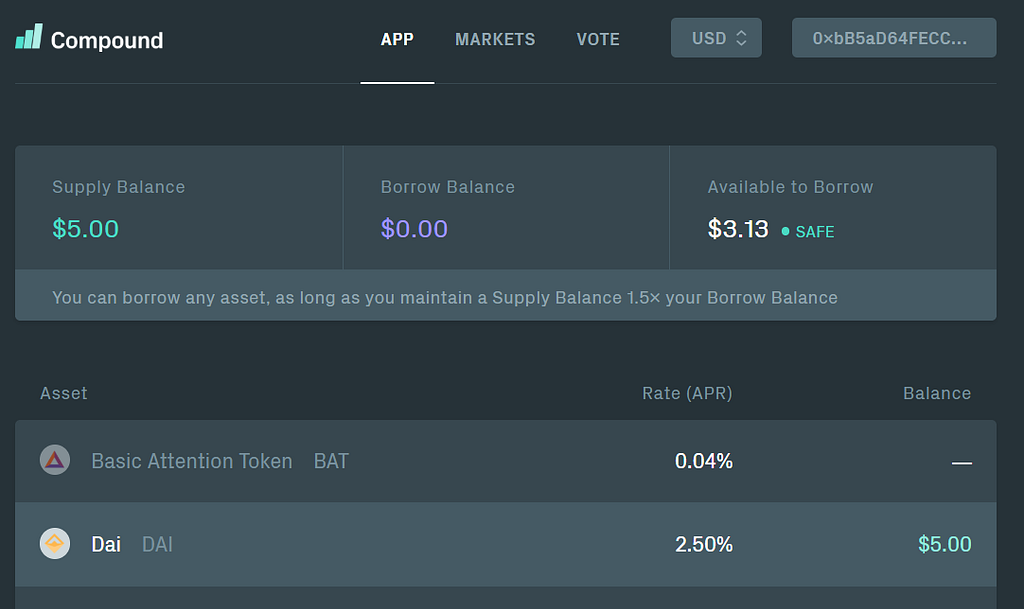Select the Basic Attention Token BAT row

click(505, 461)
